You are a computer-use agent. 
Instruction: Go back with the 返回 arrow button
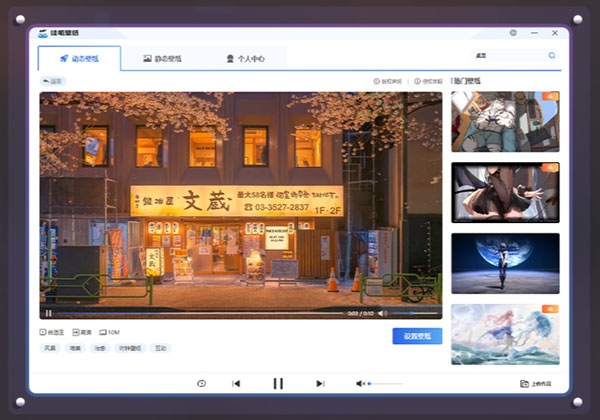pyautogui.click(x=52, y=81)
